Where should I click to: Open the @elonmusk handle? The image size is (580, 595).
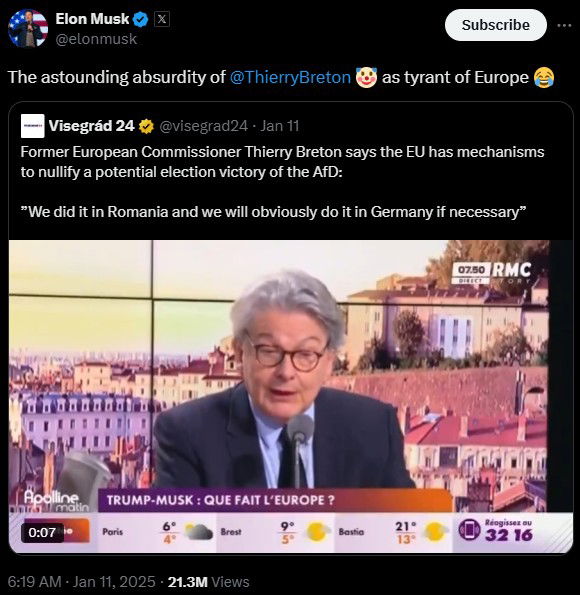pos(96,39)
